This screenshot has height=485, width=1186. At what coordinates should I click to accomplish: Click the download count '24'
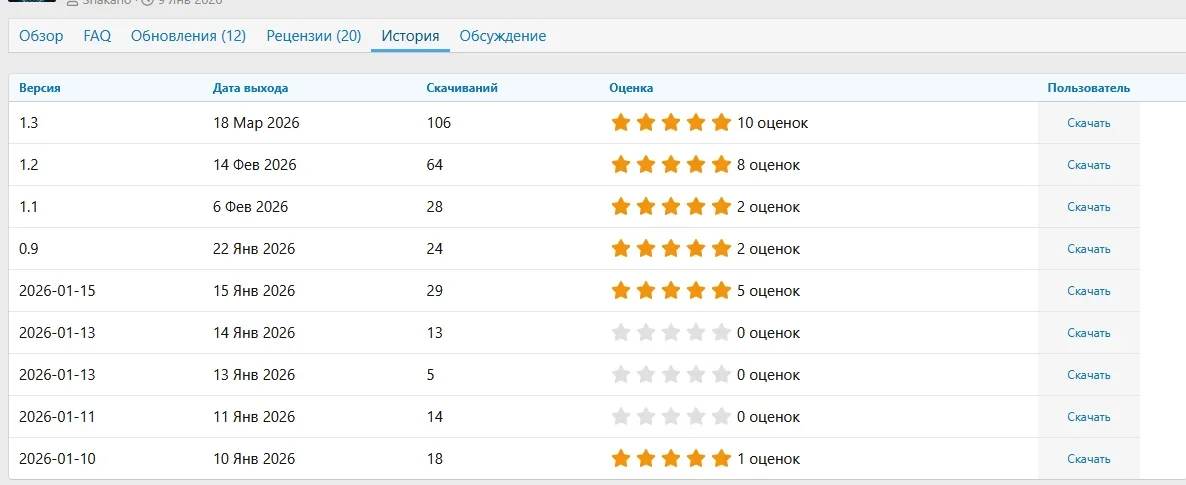[x=435, y=249]
